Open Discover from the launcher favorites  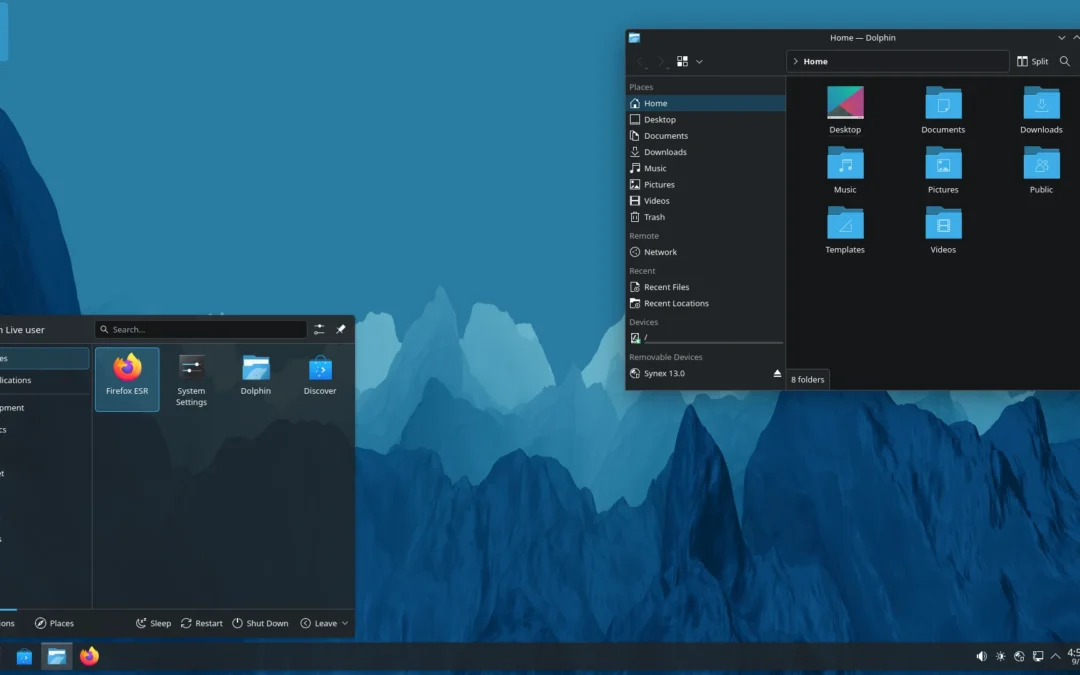(320, 377)
